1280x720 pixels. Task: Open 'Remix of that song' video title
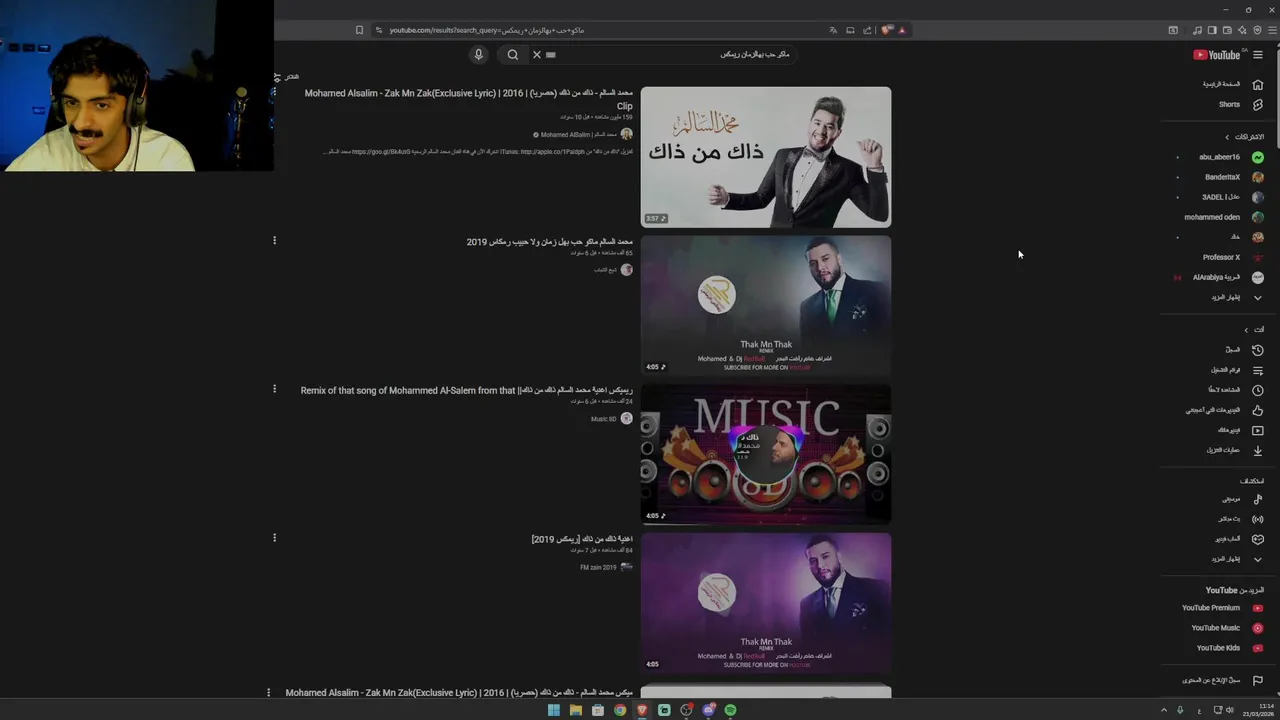pos(467,390)
